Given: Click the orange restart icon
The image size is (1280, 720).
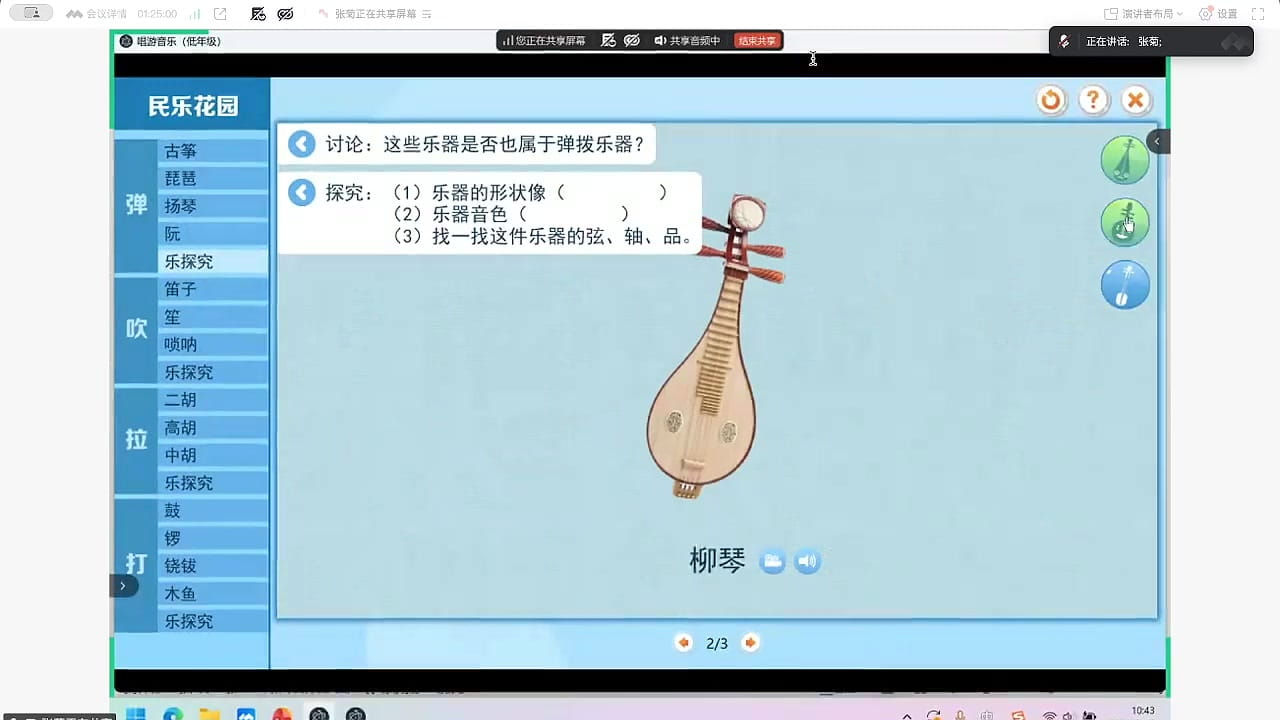Looking at the screenshot, I should point(1051,100).
